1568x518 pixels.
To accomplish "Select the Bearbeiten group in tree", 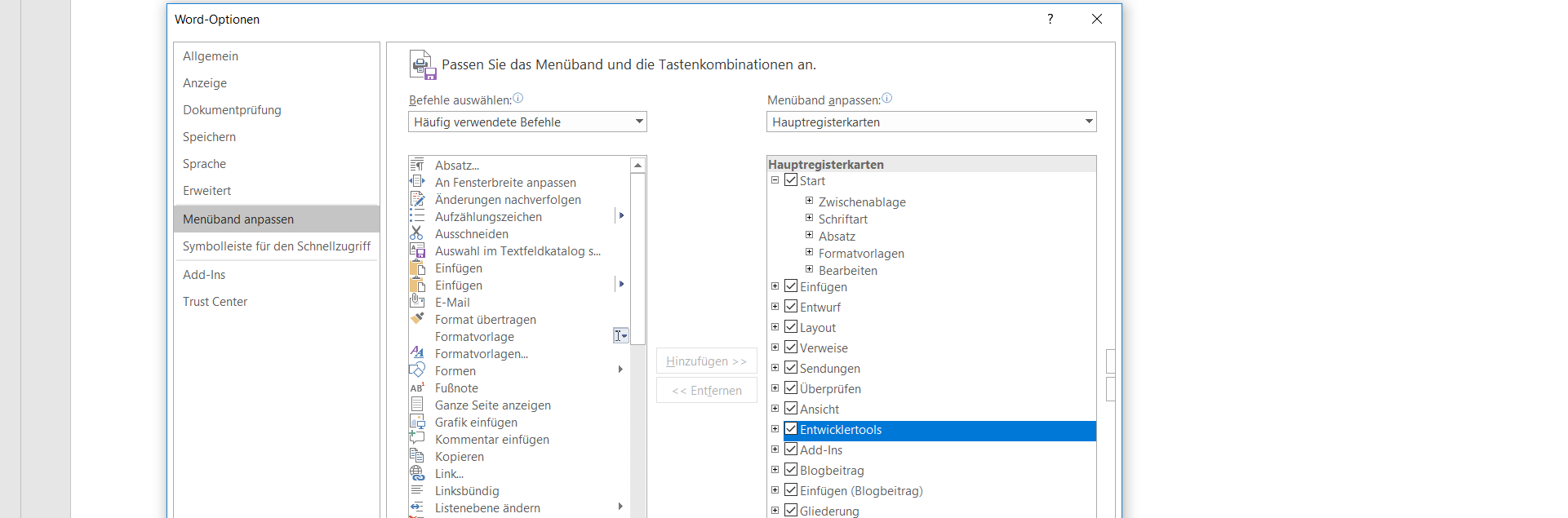I will [848, 271].
